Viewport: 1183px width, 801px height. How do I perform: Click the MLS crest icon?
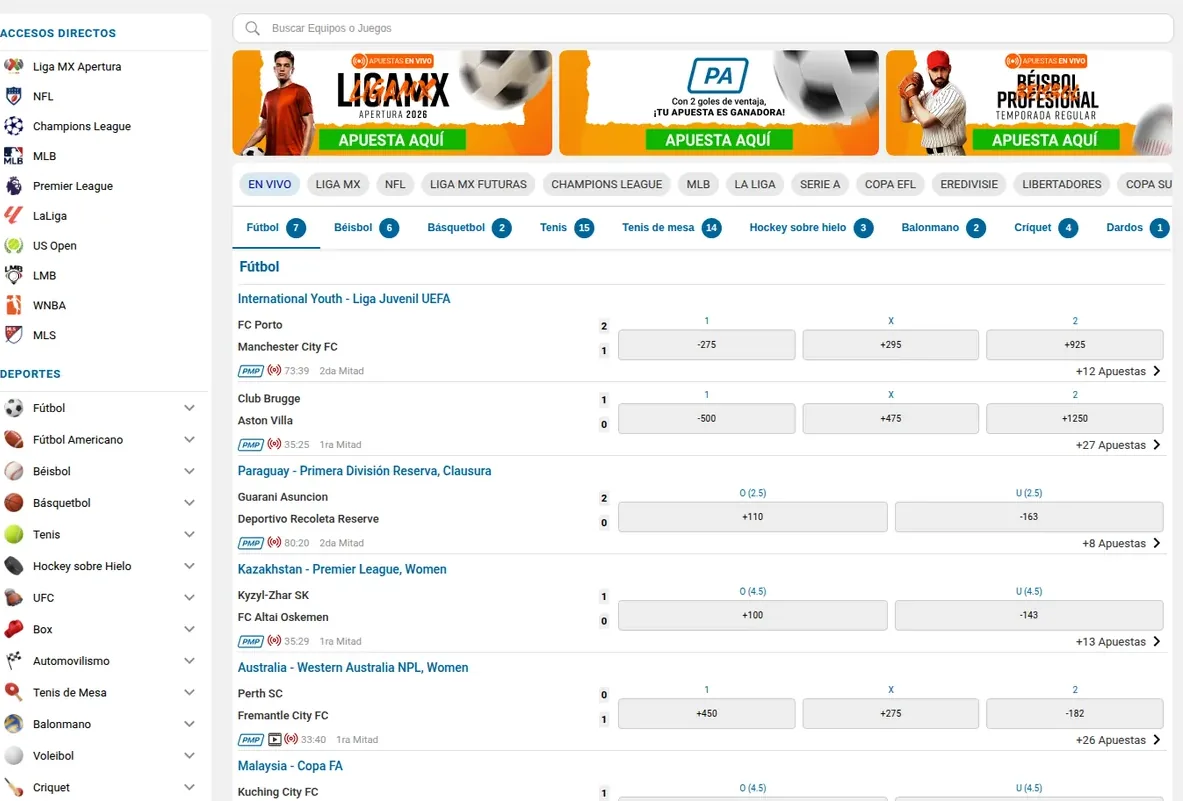tap(14, 335)
